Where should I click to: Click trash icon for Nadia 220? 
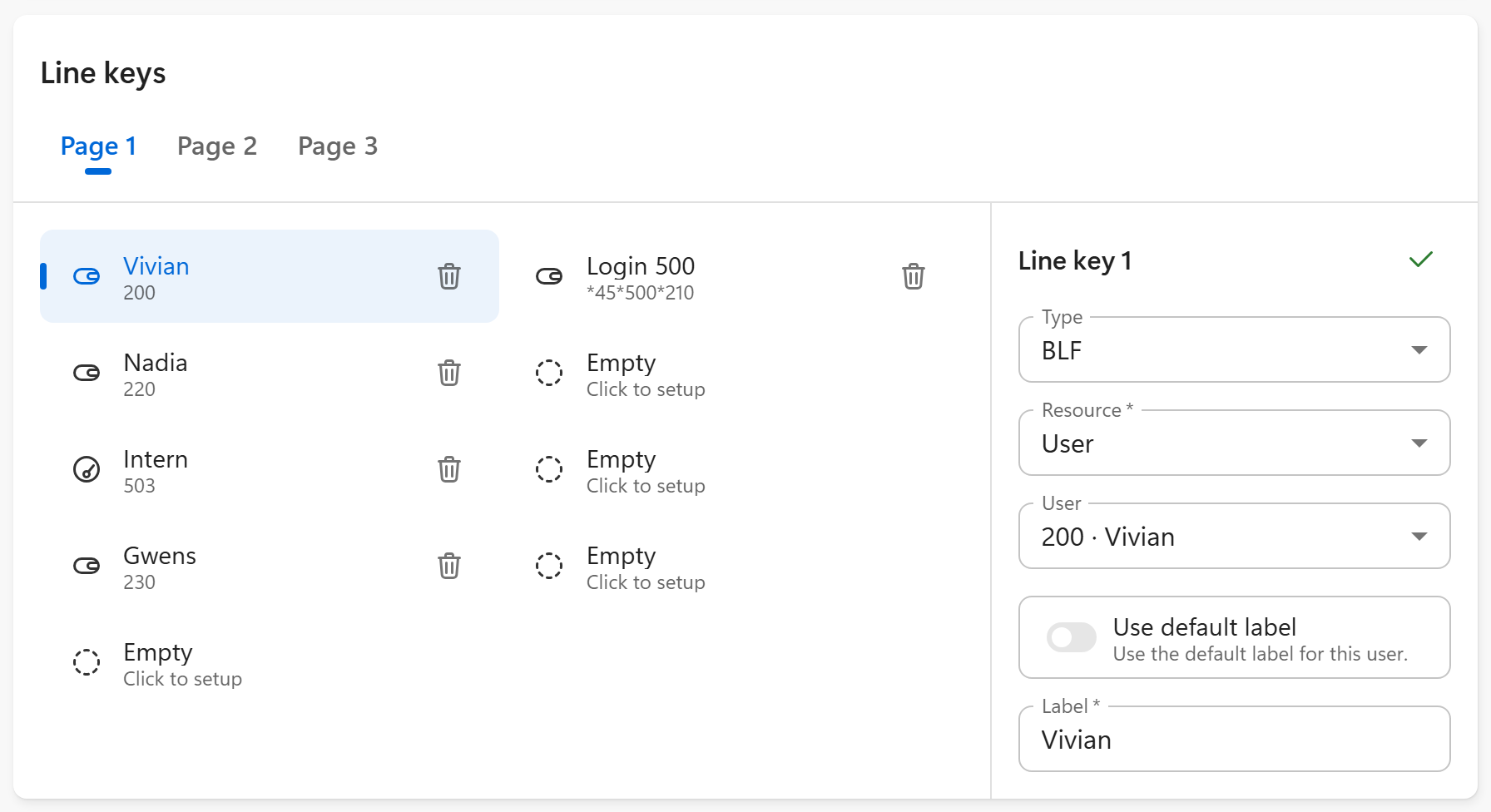tap(449, 373)
